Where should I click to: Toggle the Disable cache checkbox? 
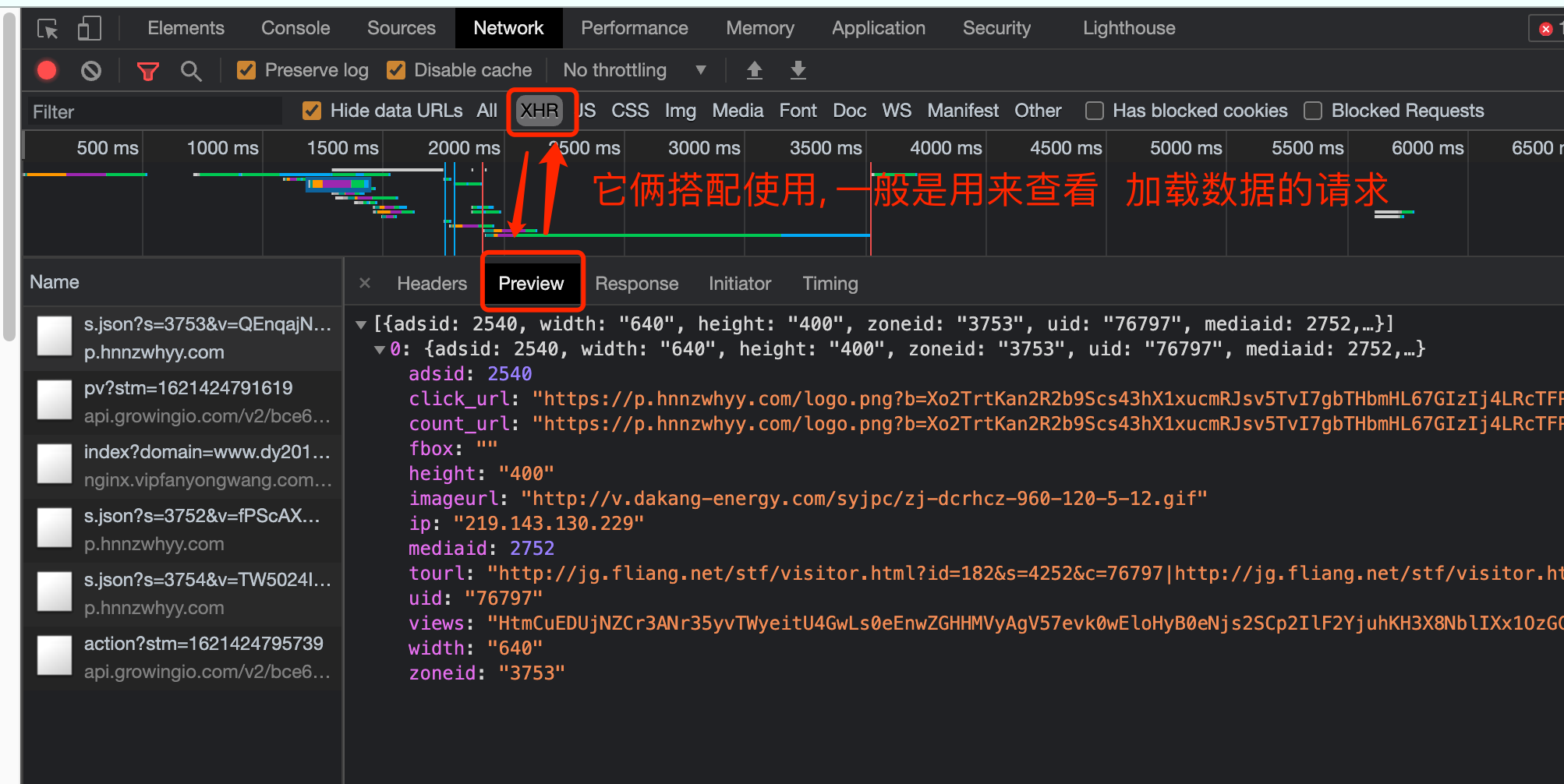[396, 70]
